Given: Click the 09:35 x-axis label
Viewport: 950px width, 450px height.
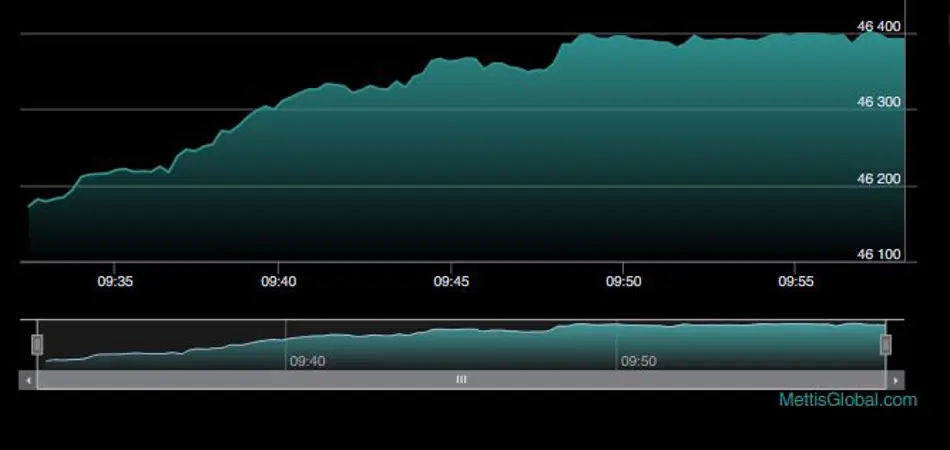Looking at the screenshot, I should pos(114,282).
